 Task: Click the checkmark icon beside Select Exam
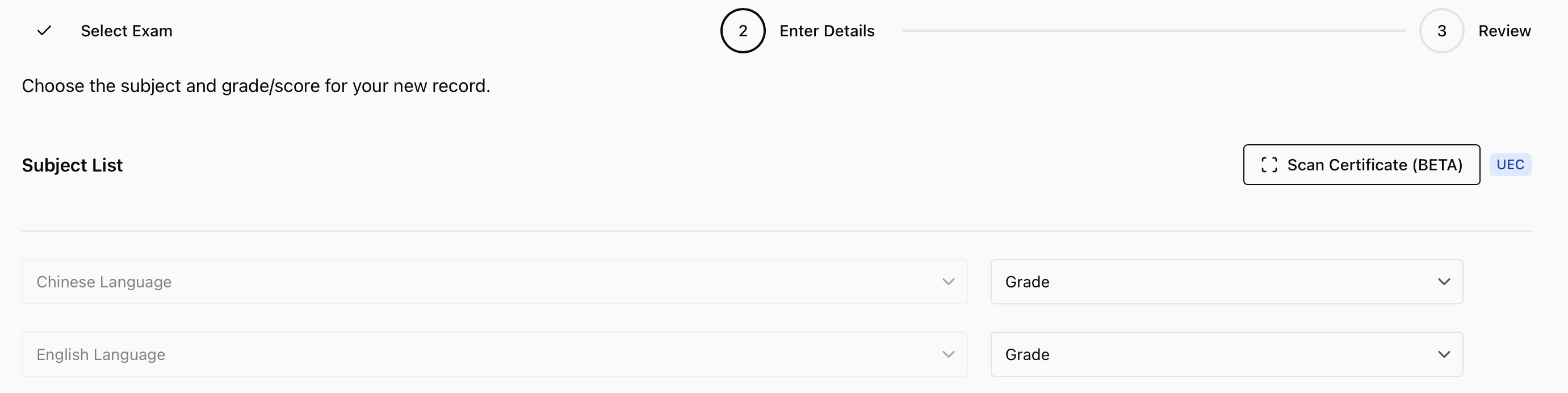(43, 31)
